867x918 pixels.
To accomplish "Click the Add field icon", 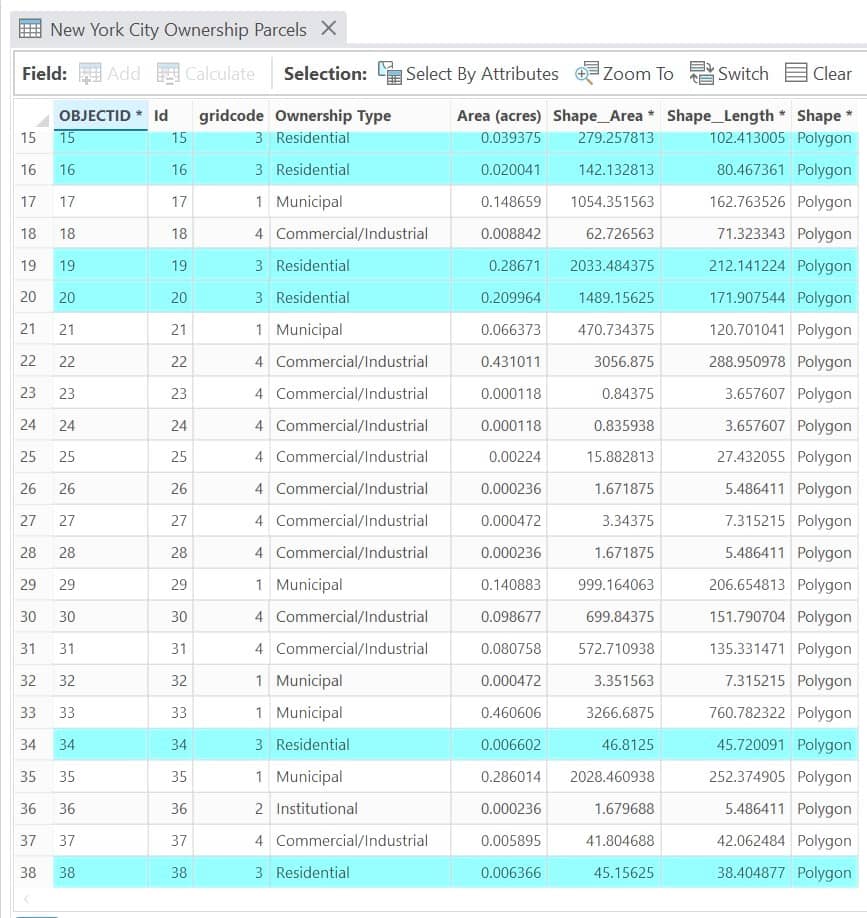I will point(90,74).
